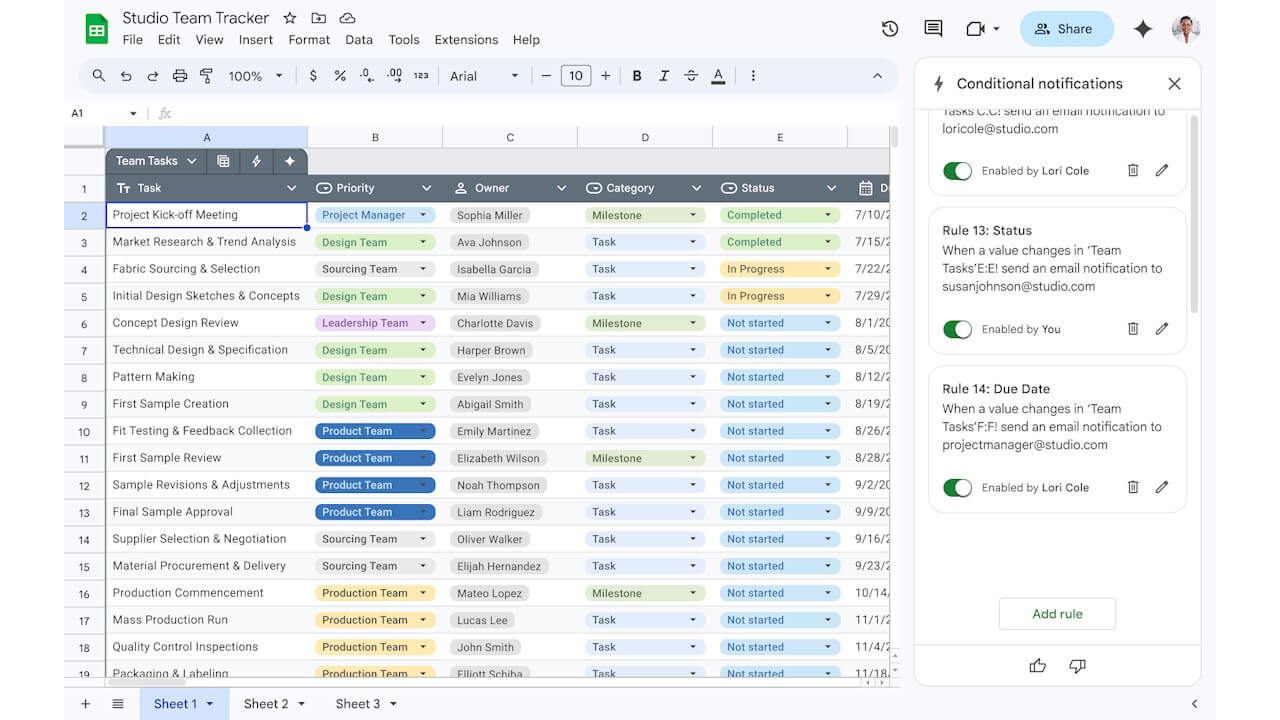Click lightning bolt icon in table header
The width and height of the screenshot is (1280, 720).
tap(256, 161)
